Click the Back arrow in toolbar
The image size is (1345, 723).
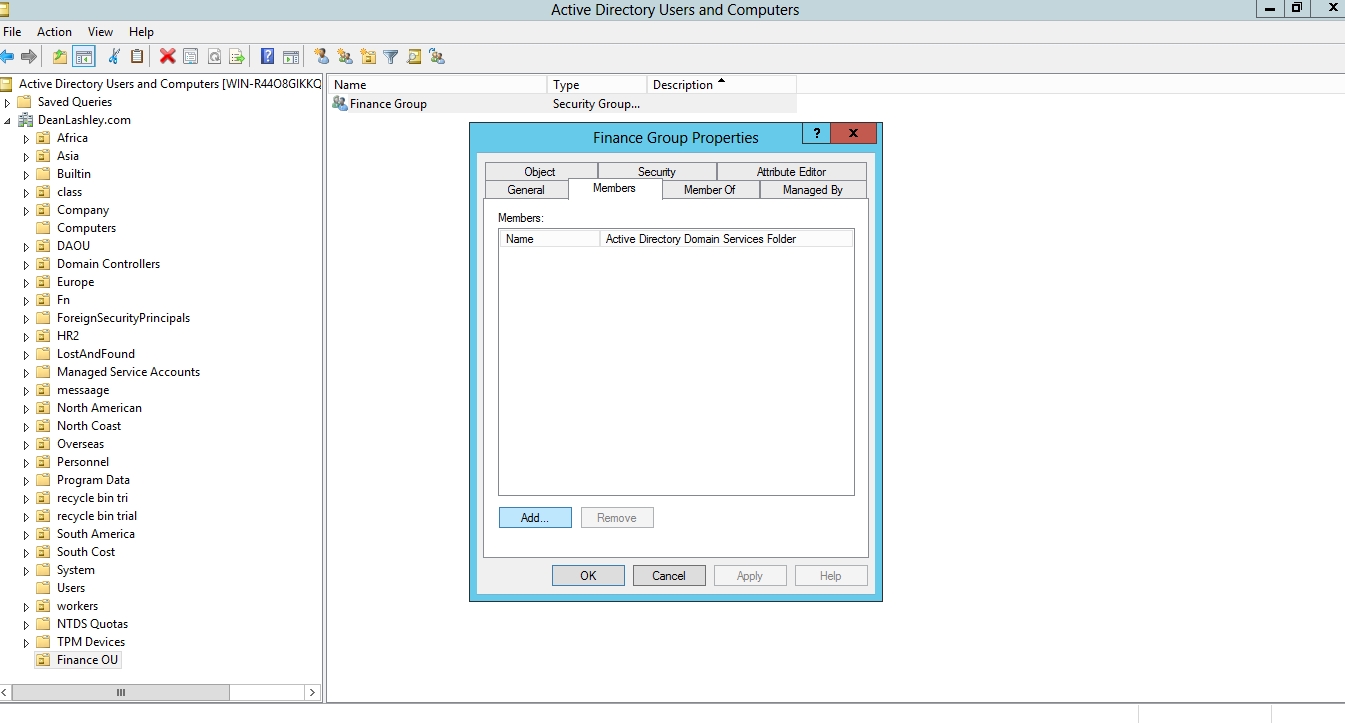(8, 57)
